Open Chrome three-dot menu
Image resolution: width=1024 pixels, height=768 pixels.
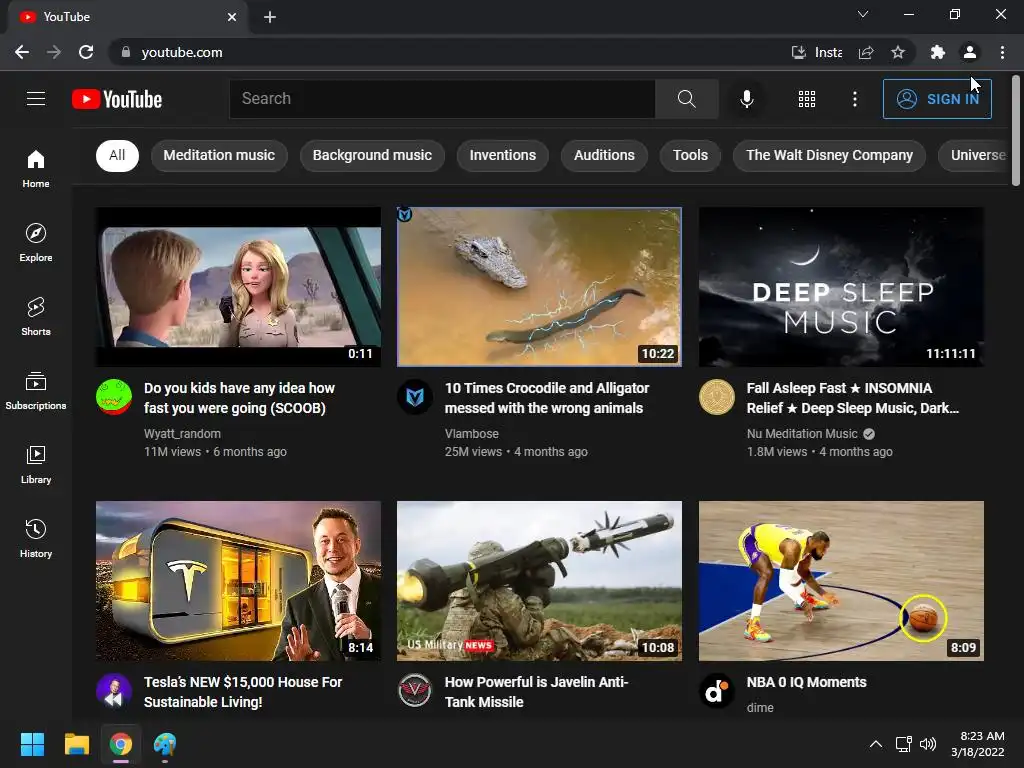tap(1002, 52)
